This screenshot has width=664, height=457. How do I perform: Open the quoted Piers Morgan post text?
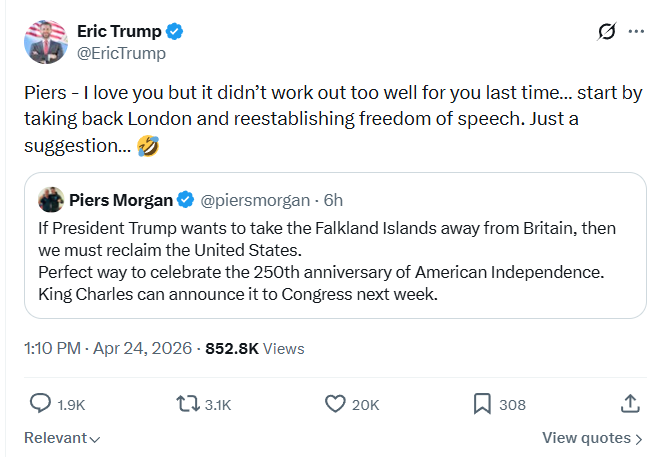pos(327,261)
